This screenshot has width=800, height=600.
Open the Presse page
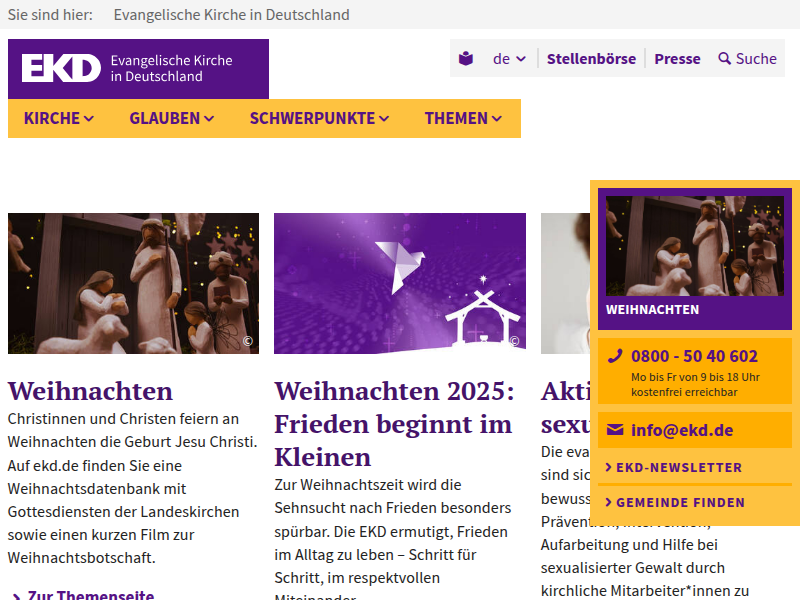tap(678, 59)
